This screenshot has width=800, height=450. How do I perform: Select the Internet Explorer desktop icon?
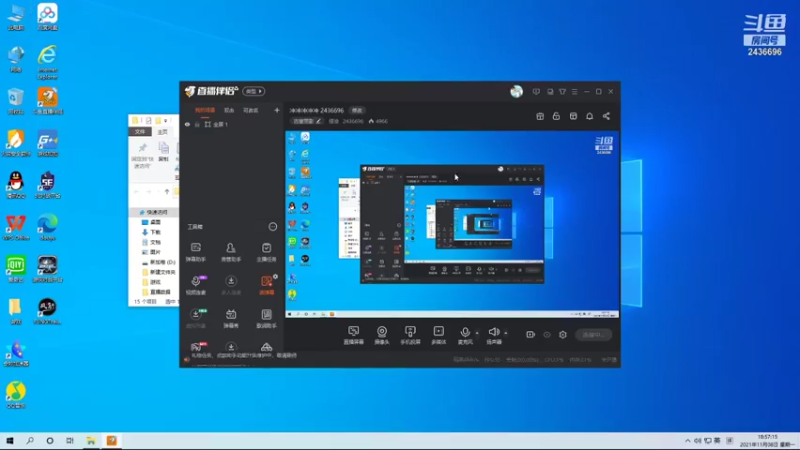47,62
